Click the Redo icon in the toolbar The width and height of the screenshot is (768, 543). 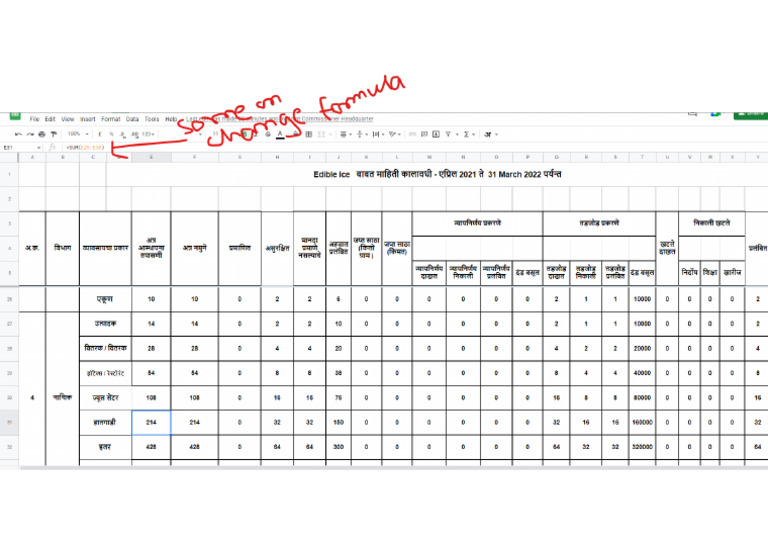pyautogui.click(x=30, y=134)
